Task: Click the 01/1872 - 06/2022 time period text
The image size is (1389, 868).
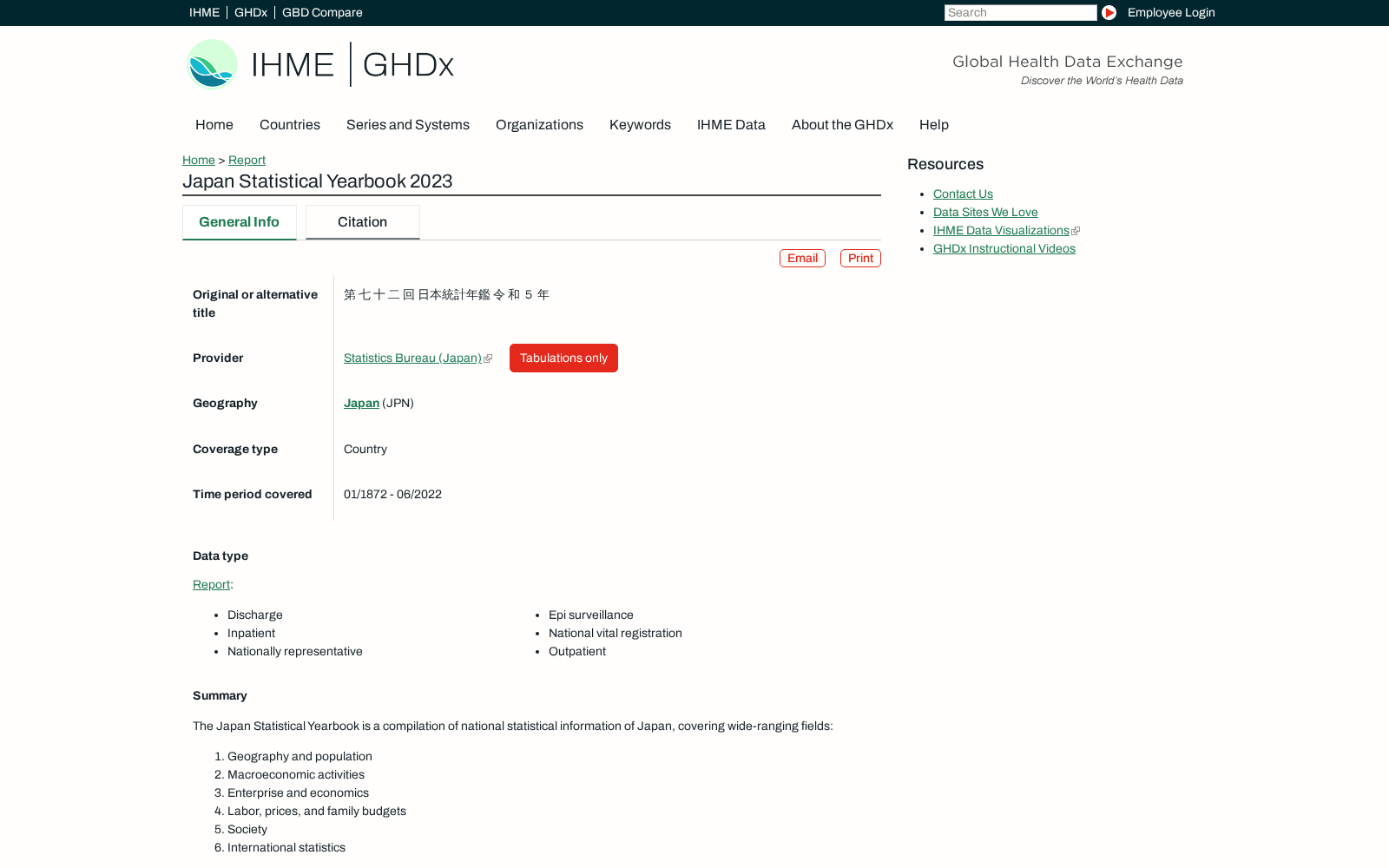Action: click(x=392, y=495)
